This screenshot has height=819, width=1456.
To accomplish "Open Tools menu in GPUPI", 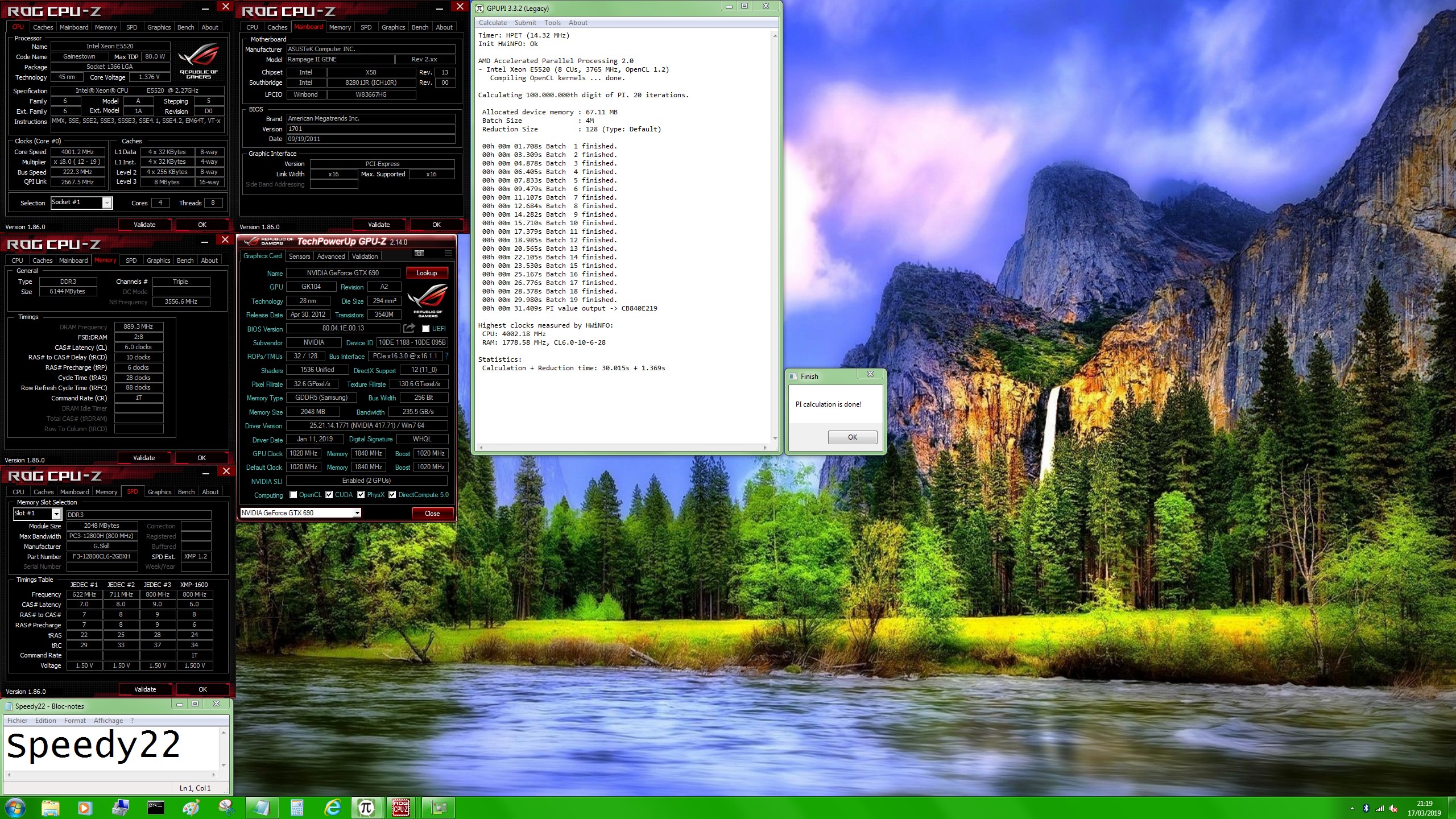I will [x=552, y=23].
